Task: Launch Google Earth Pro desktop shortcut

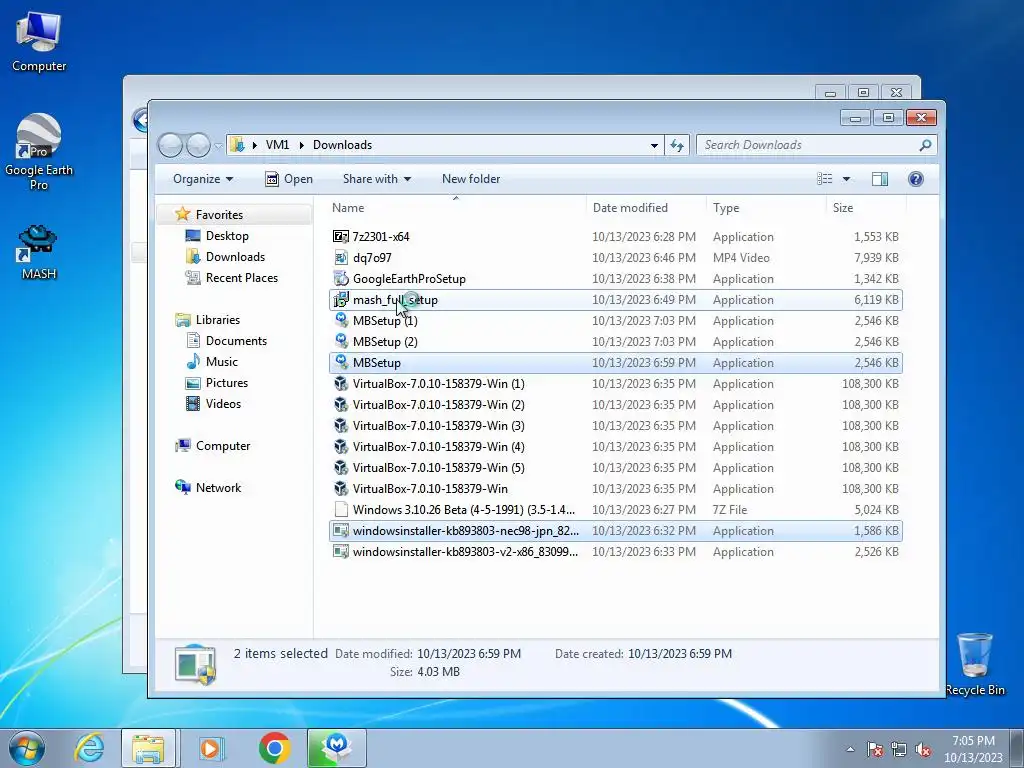Action: click(39, 152)
